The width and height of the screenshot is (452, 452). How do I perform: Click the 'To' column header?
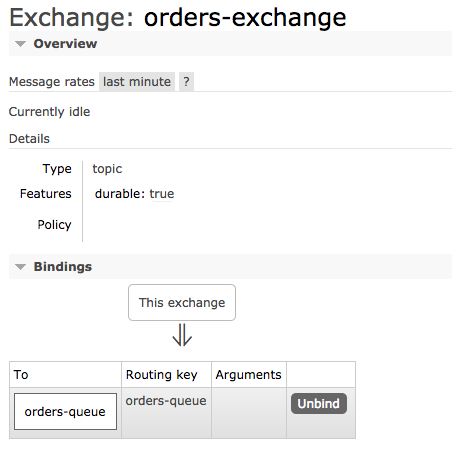point(21,375)
